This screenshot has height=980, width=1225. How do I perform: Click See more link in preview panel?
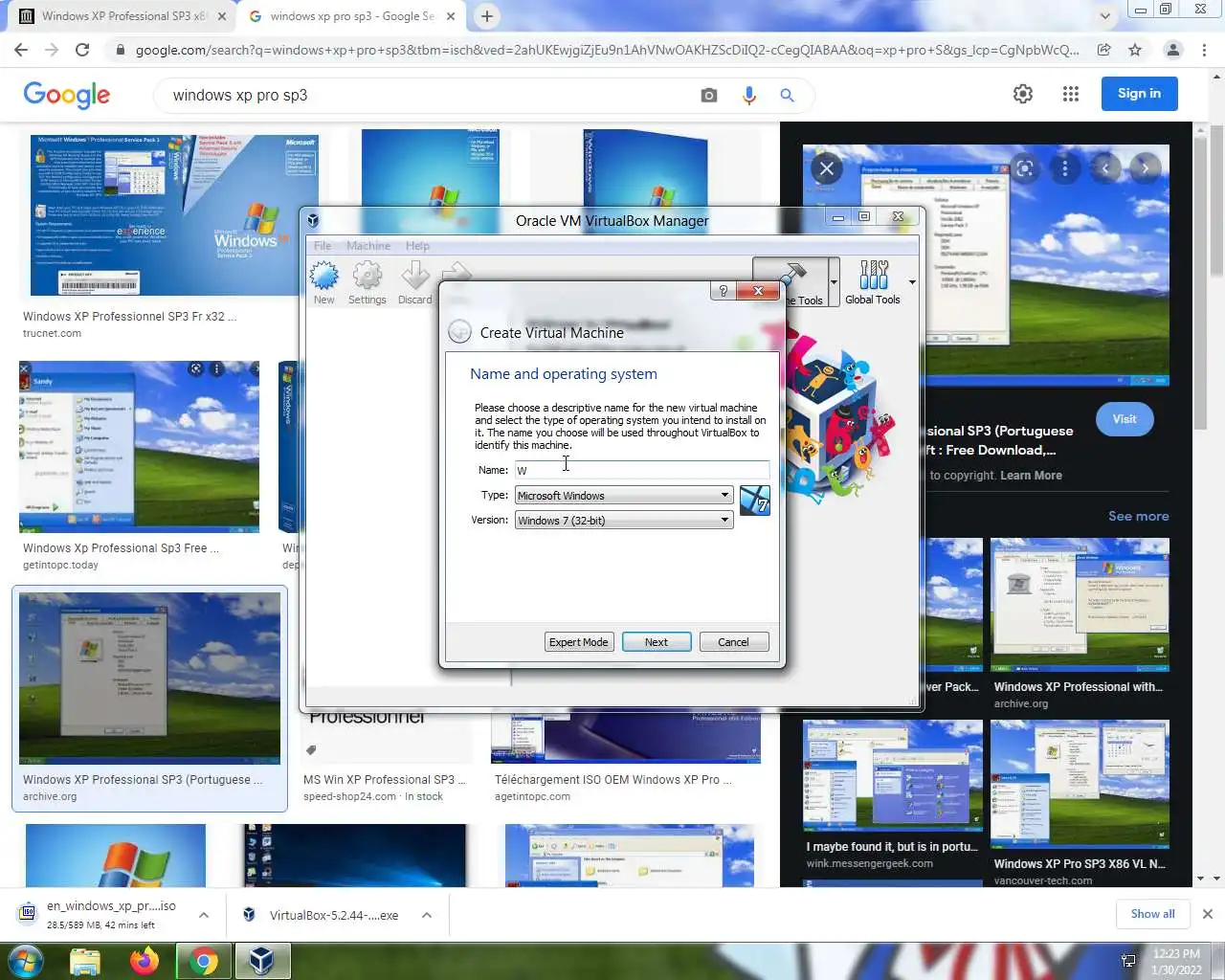tap(1138, 516)
